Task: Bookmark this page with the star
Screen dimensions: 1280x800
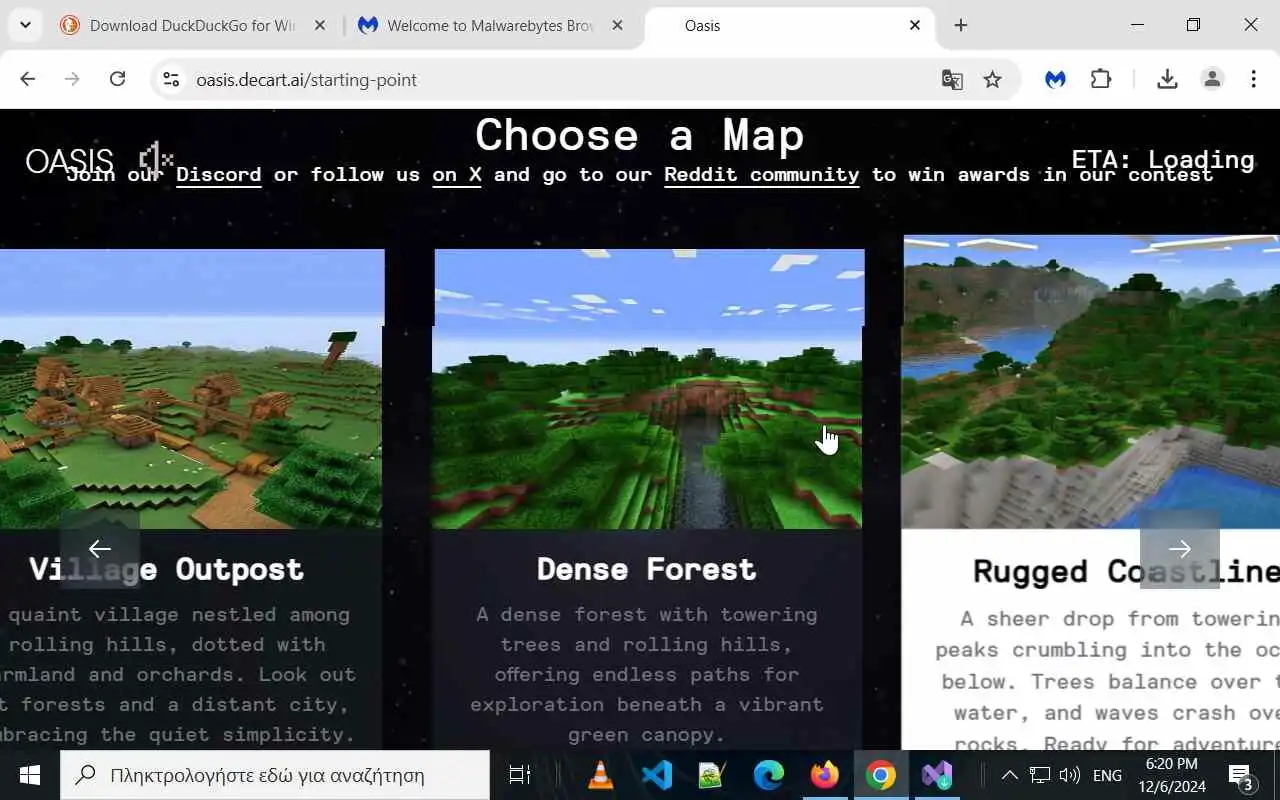Action: (992, 79)
